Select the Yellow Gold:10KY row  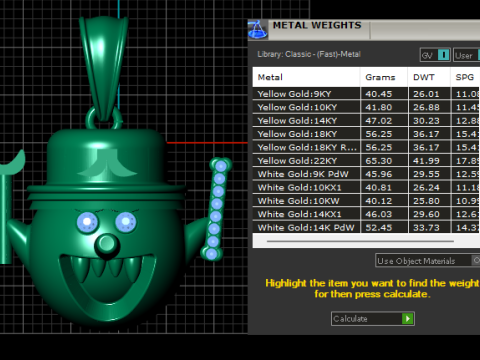point(366,107)
